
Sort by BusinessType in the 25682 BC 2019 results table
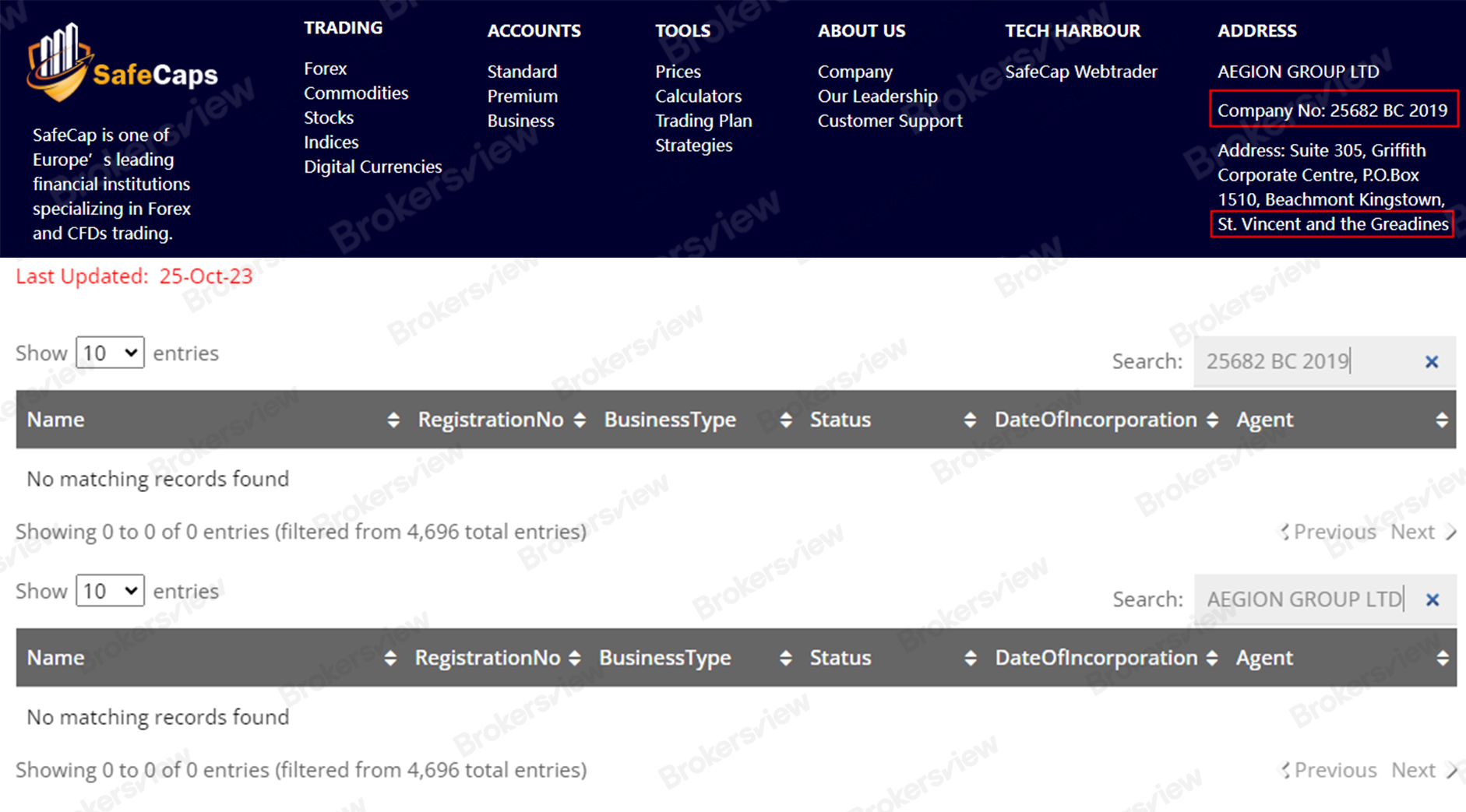[x=786, y=420]
